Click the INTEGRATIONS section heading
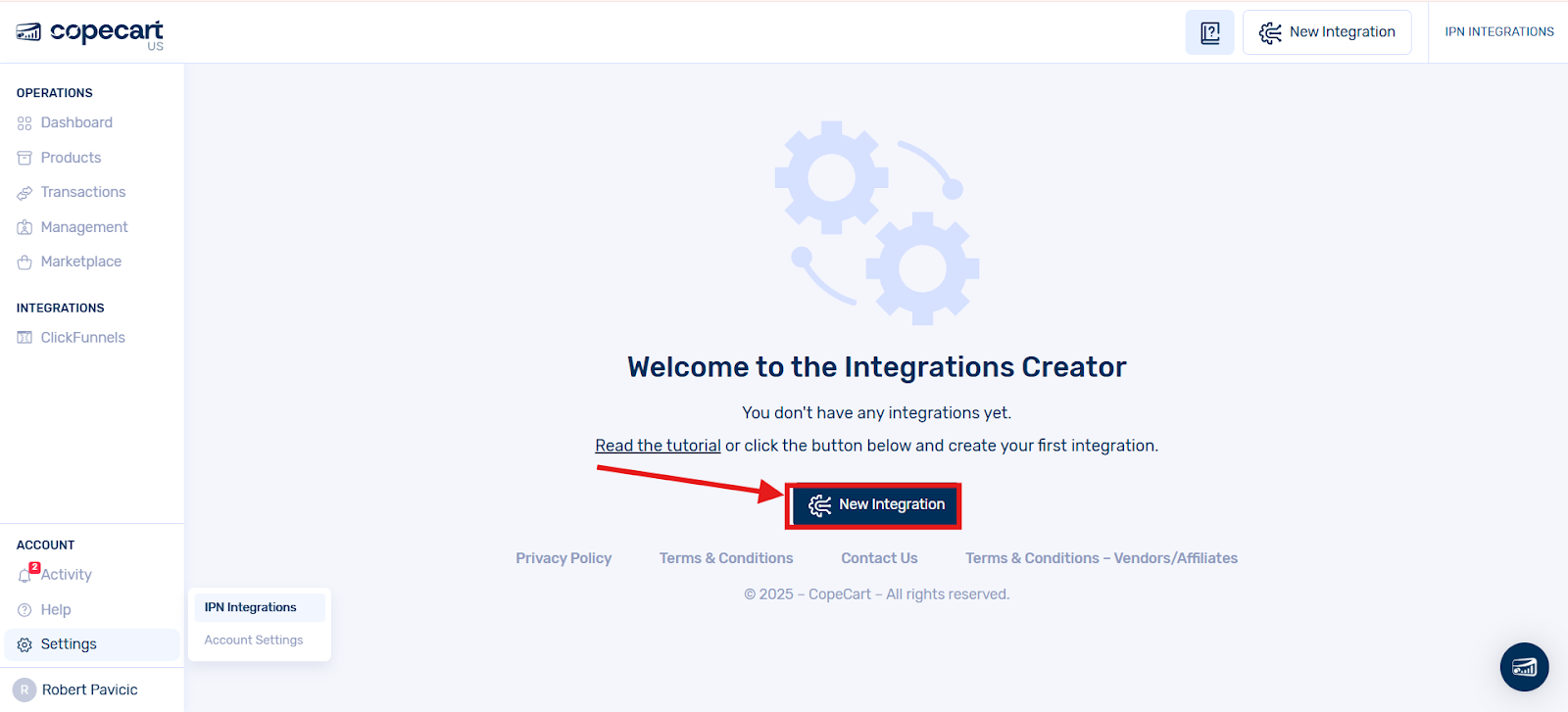This screenshot has width=1568, height=712. pos(61,308)
